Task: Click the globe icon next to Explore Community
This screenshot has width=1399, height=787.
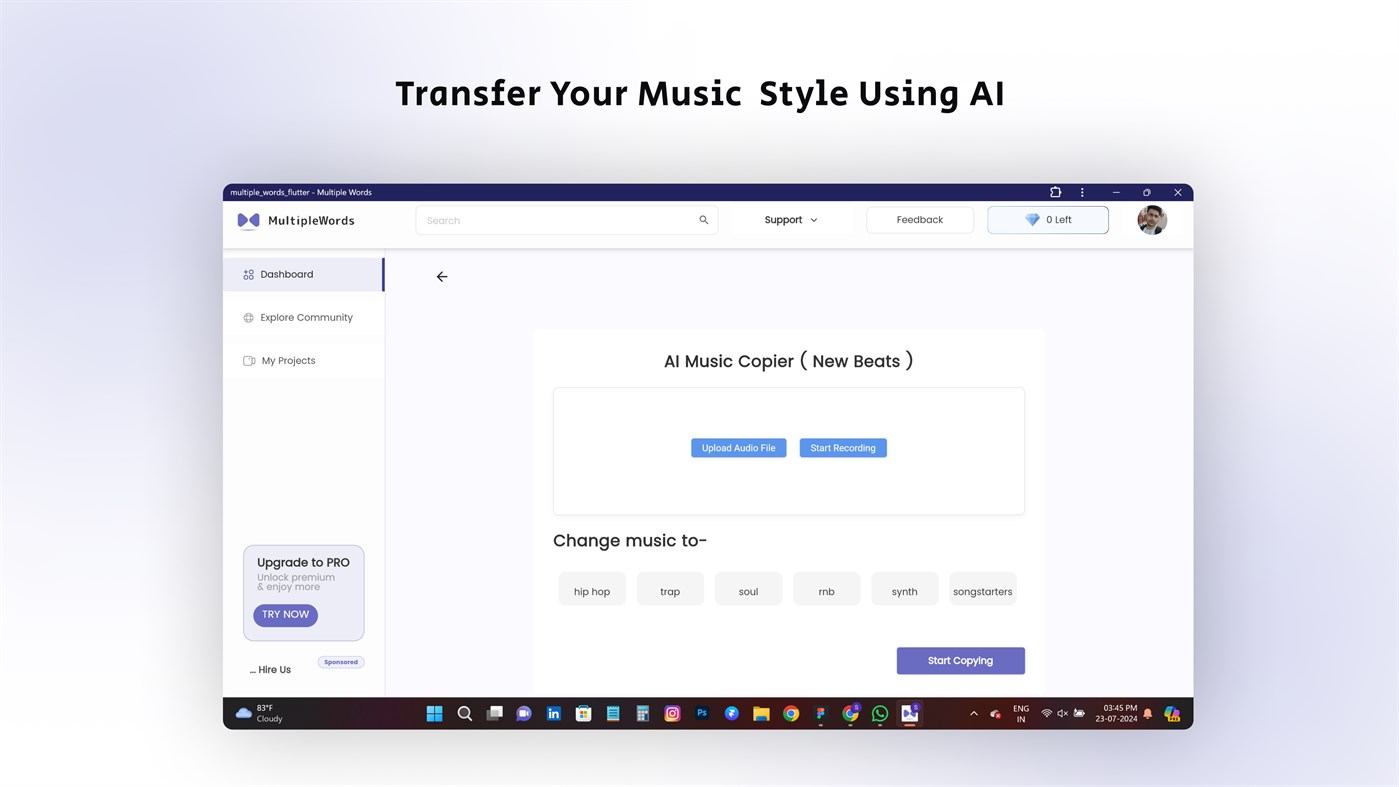Action: tap(248, 317)
